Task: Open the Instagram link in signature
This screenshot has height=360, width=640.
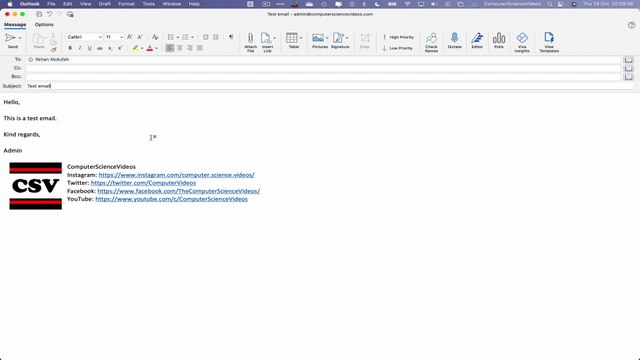Action: (x=176, y=175)
